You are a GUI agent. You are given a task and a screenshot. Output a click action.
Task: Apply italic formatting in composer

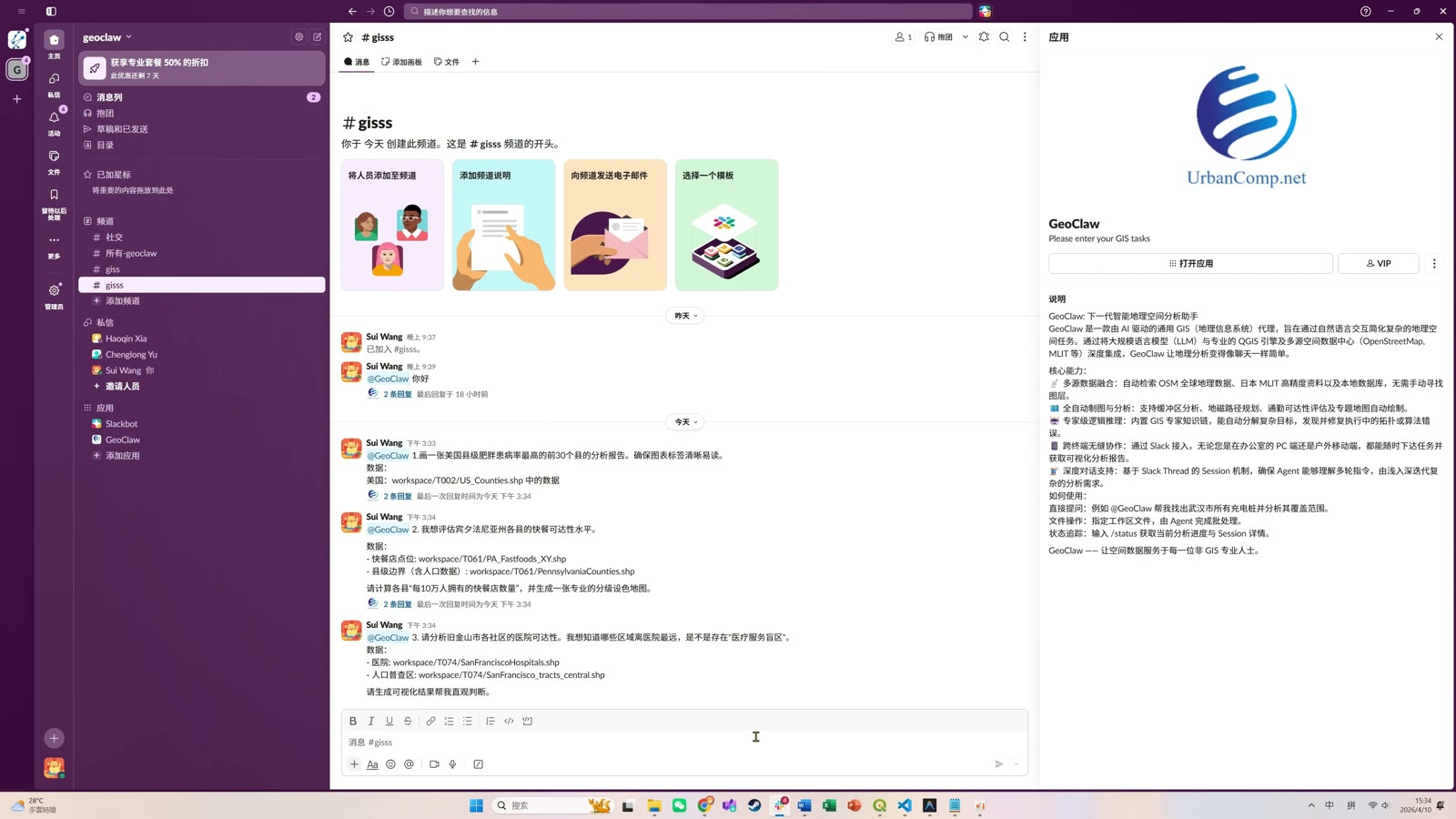[x=371, y=721]
